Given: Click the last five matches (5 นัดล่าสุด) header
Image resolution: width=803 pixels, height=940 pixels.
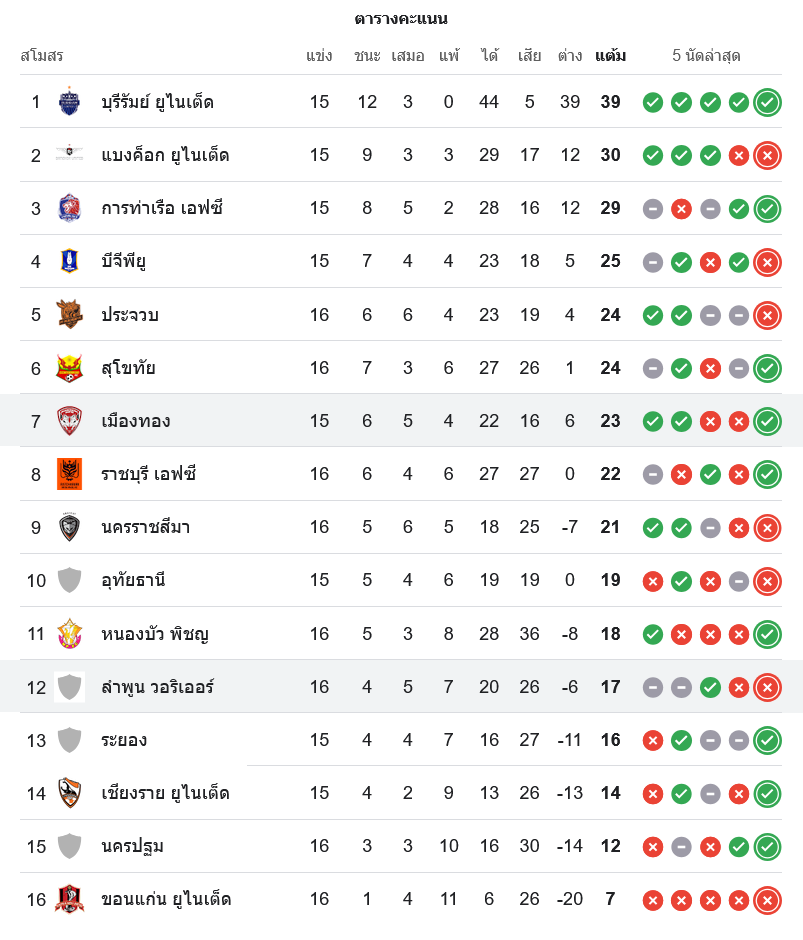Looking at the screenshot, I should (x=706, y=56).
